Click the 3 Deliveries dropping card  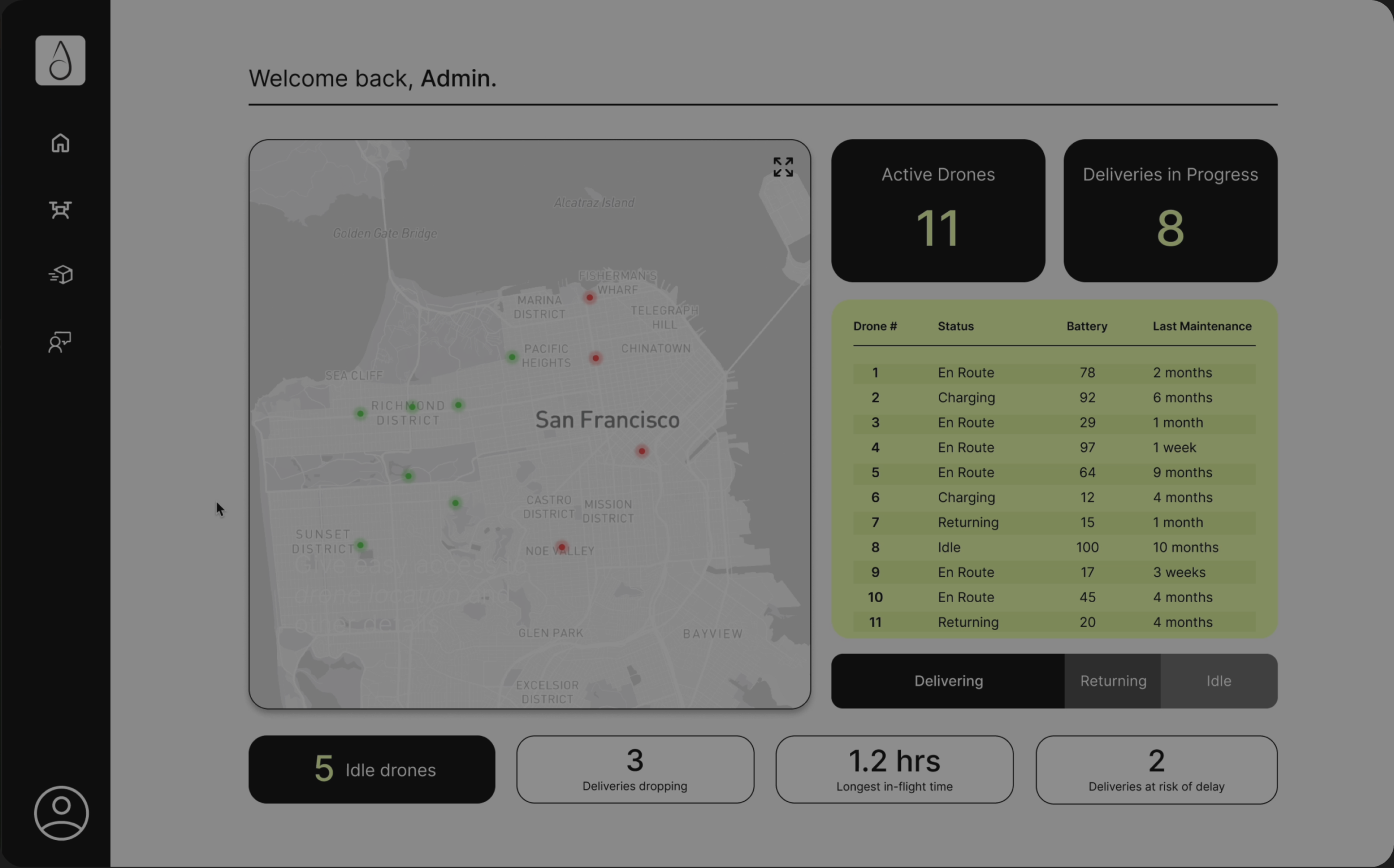tap(635, 769)
